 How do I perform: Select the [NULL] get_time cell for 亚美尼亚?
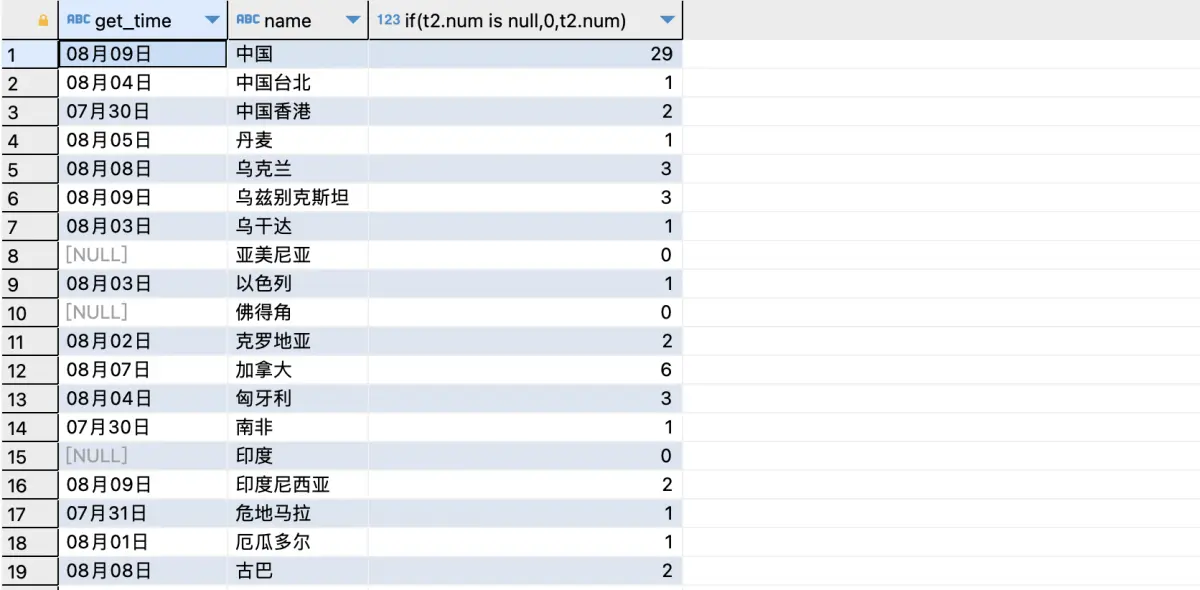pyautogui.click(x=143, y=255)
